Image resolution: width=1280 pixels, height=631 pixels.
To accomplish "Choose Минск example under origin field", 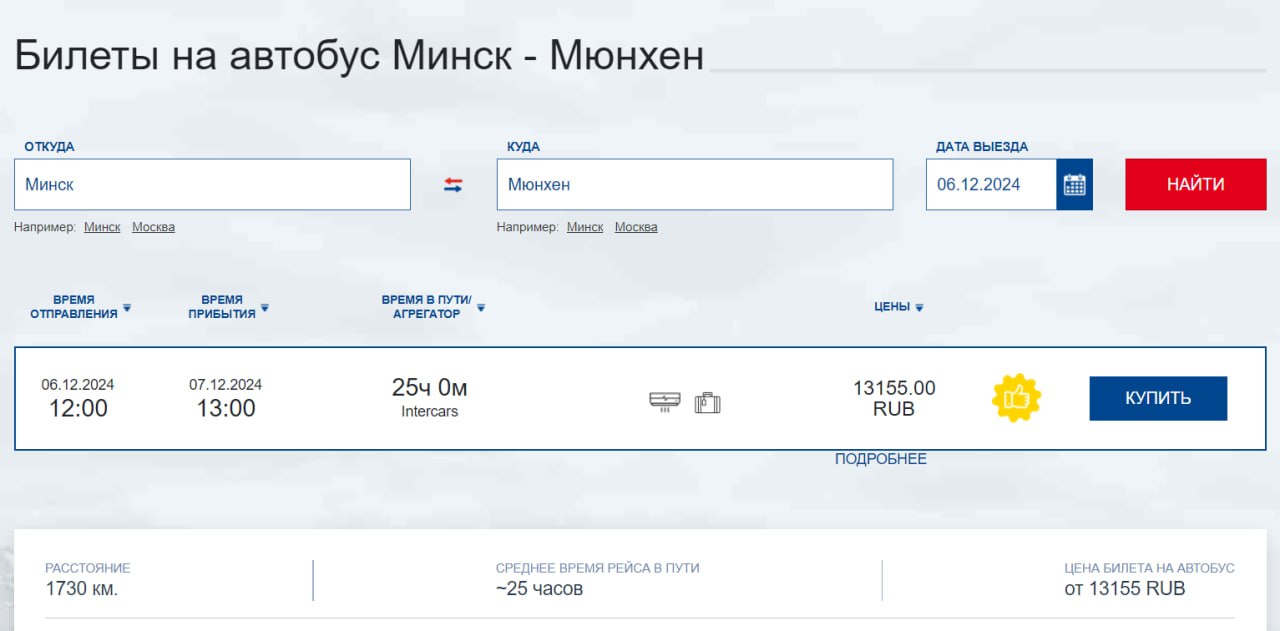I will (x=102, y=227).
